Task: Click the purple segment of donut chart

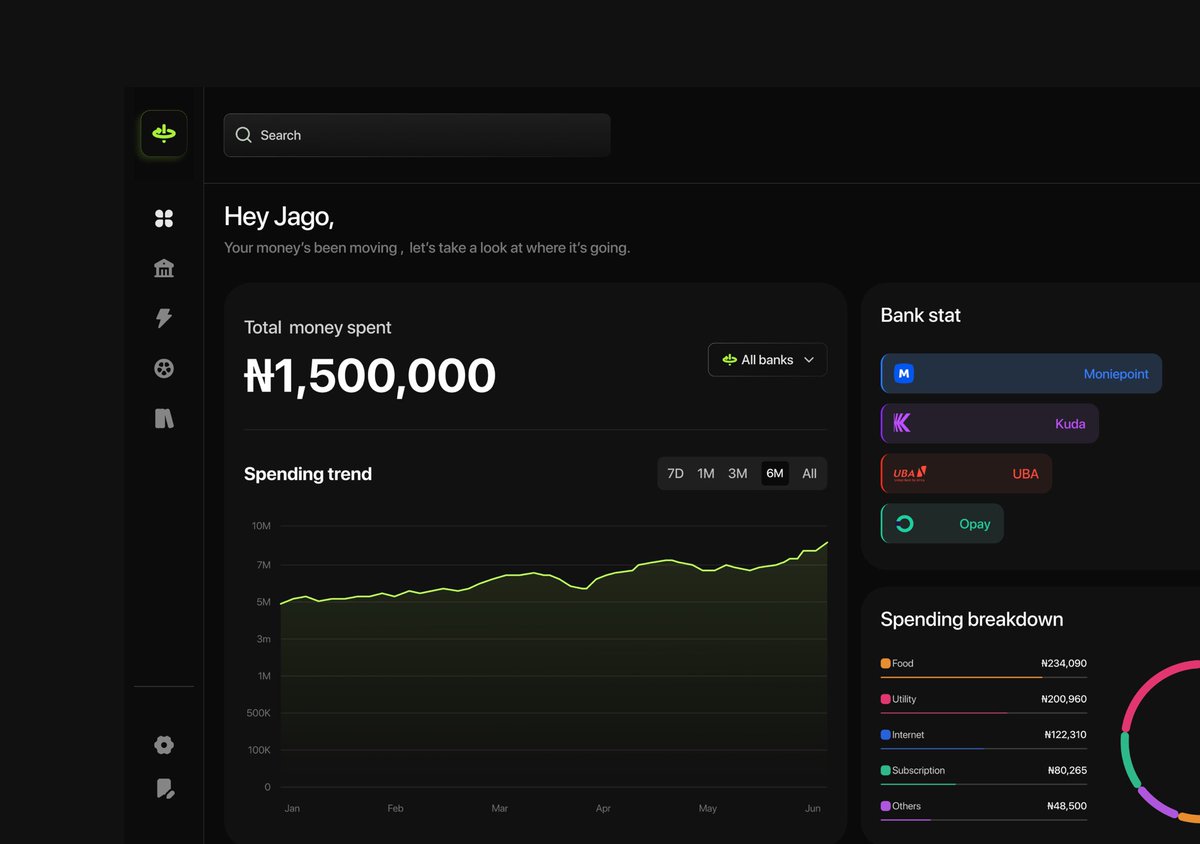Action: coord(1158,803)
